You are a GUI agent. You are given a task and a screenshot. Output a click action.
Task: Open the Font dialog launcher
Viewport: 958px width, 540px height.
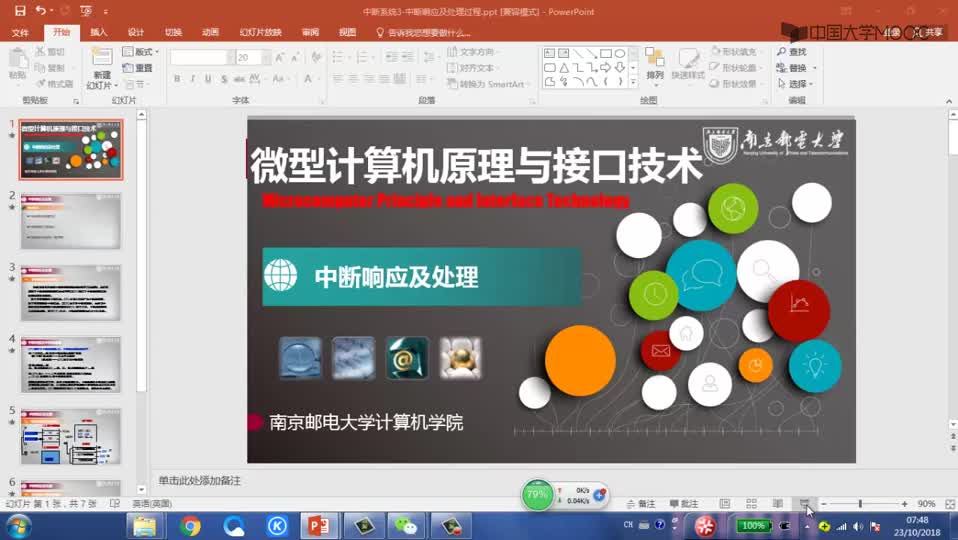(322, 101)
